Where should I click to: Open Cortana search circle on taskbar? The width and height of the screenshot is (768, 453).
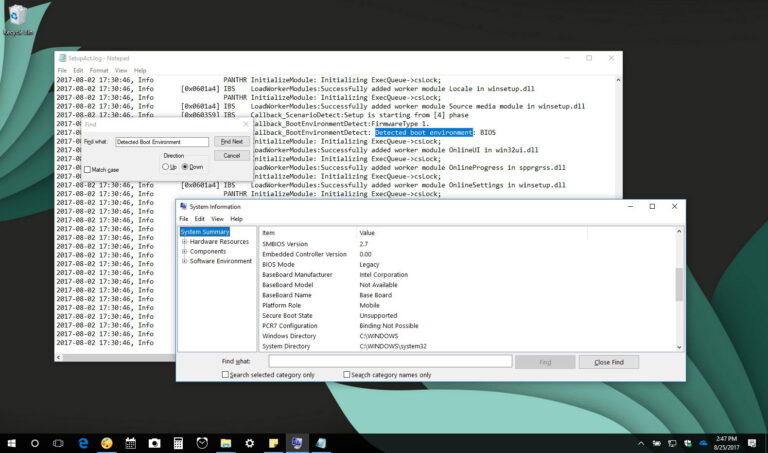pyautogui.click(x=35, y=443)
